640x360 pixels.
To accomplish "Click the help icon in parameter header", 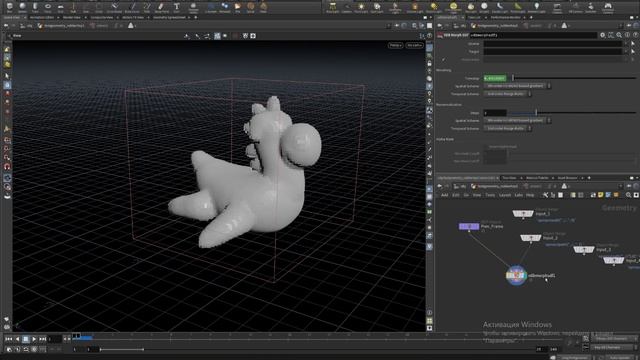I will click(635, 35).
